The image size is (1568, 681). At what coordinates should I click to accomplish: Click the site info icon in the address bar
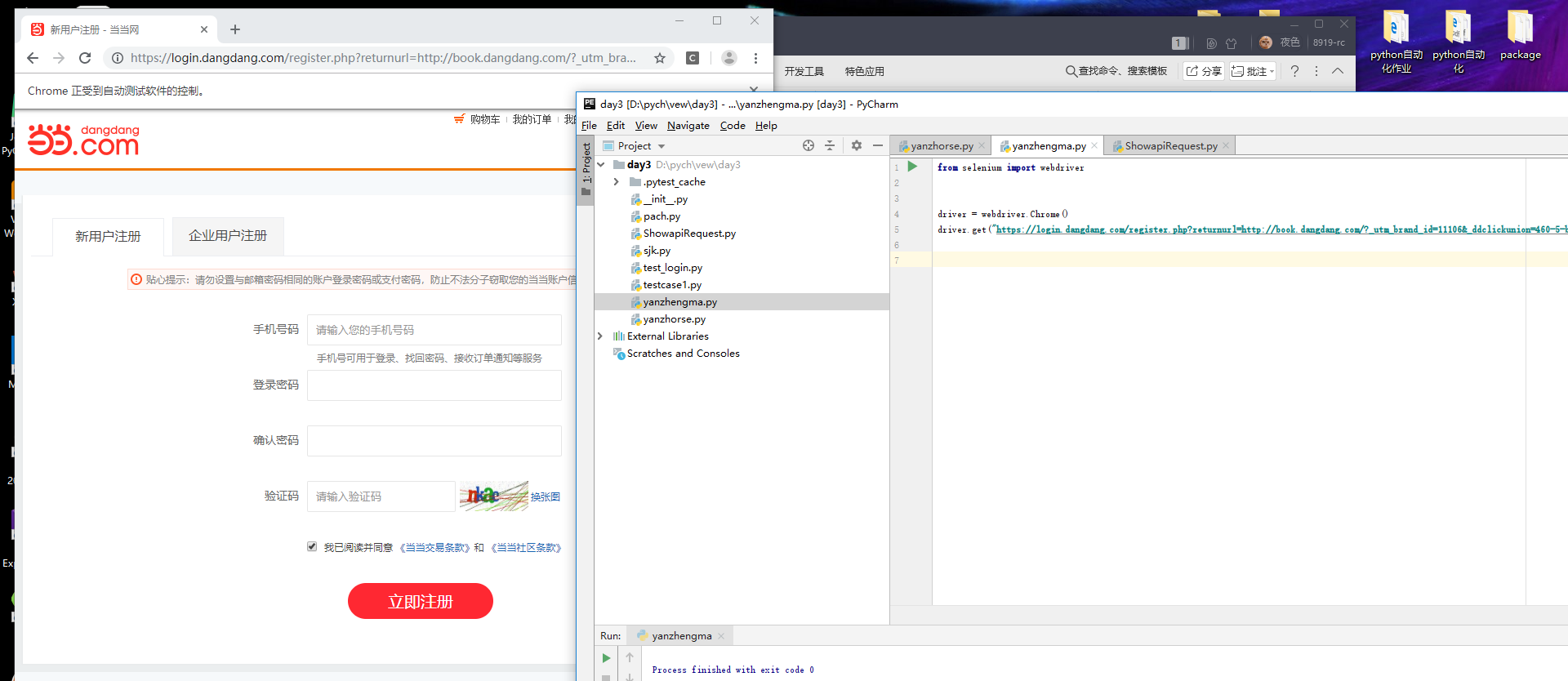pyautogui.click(x=118, y=58)
